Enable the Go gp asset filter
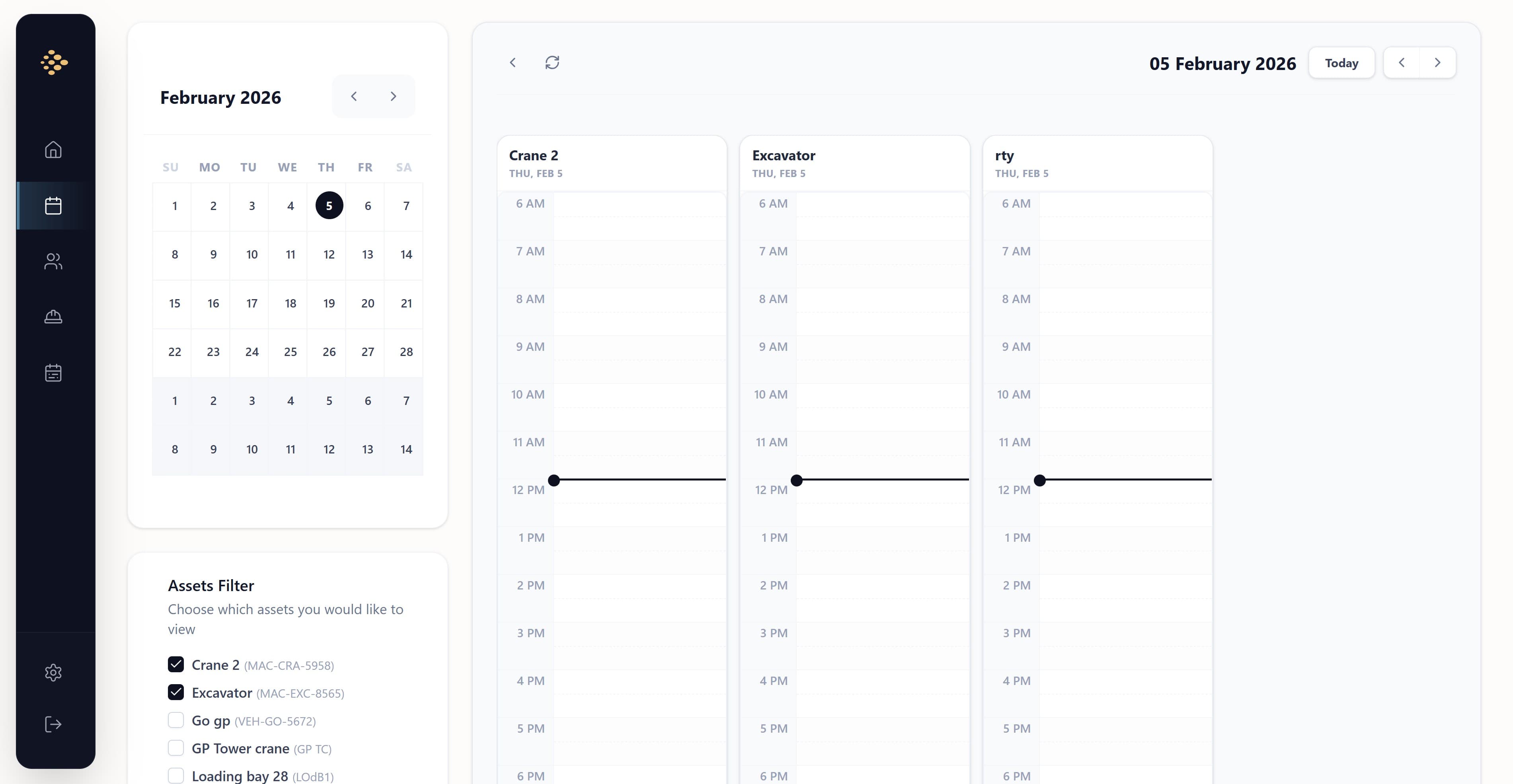Screen dimensions: 1513x784 click(175, 720)
